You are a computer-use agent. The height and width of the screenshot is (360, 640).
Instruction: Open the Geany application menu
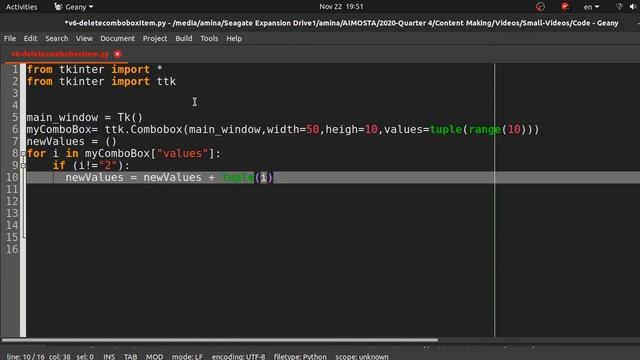tap(74, 7)
